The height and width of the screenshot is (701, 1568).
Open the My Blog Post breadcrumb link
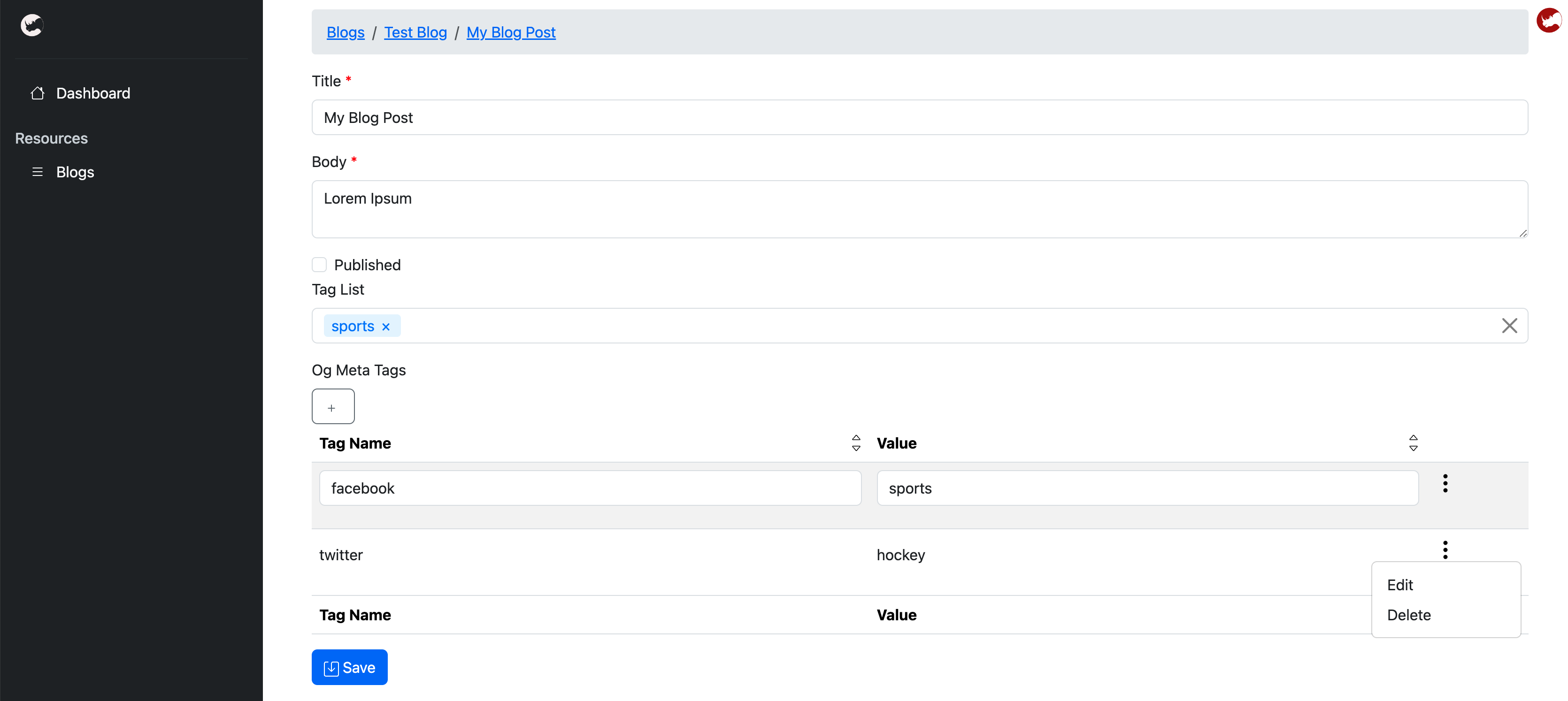[511, 32]
